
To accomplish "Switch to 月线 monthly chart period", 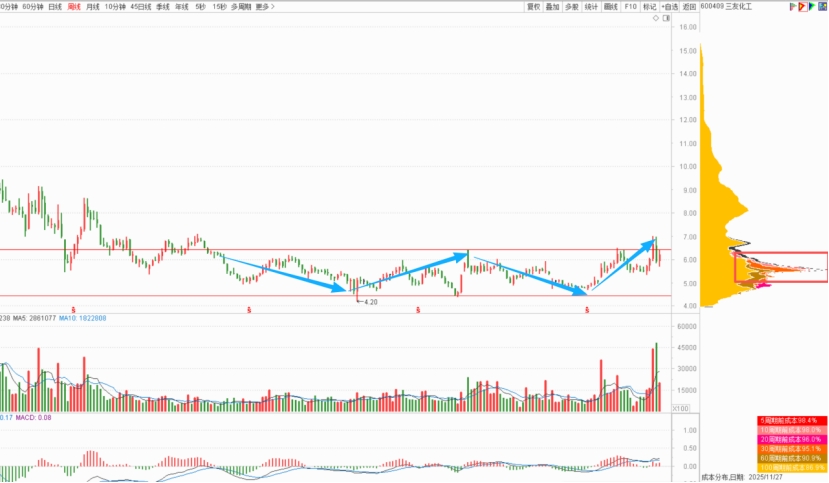I will (x=93, y=7).
